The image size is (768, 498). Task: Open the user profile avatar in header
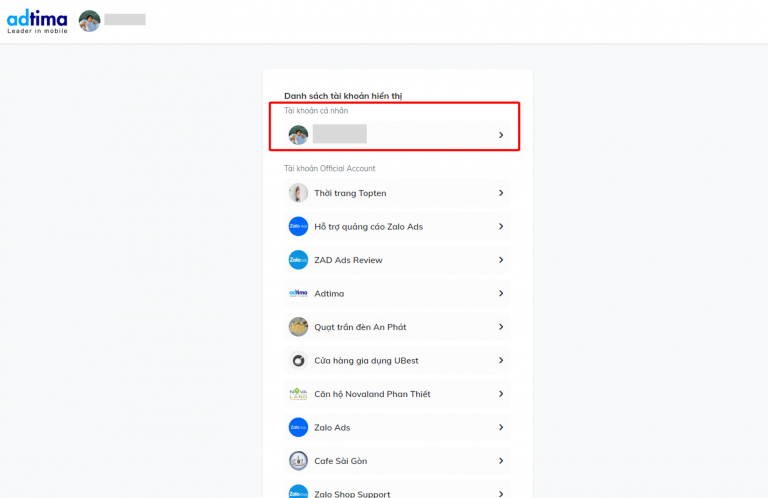pos(90,21)
